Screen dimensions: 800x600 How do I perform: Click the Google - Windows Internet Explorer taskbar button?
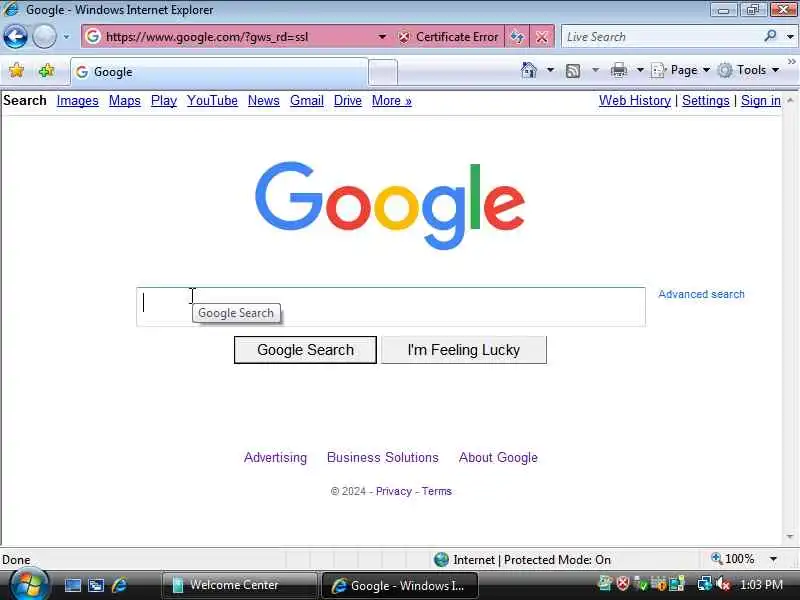click(400, 585)
